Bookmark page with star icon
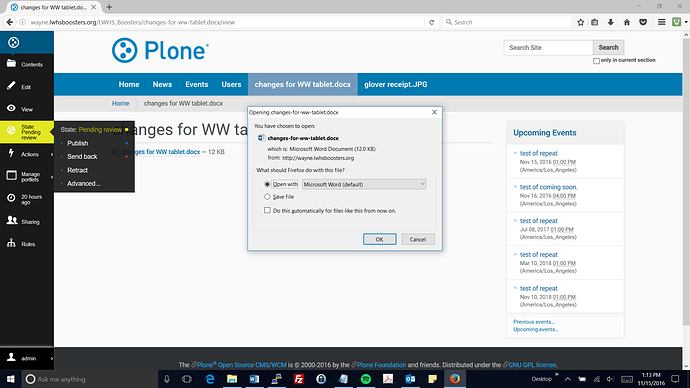Screen dimensions: 690x388 pyautogui.click(x=580, y=22)
